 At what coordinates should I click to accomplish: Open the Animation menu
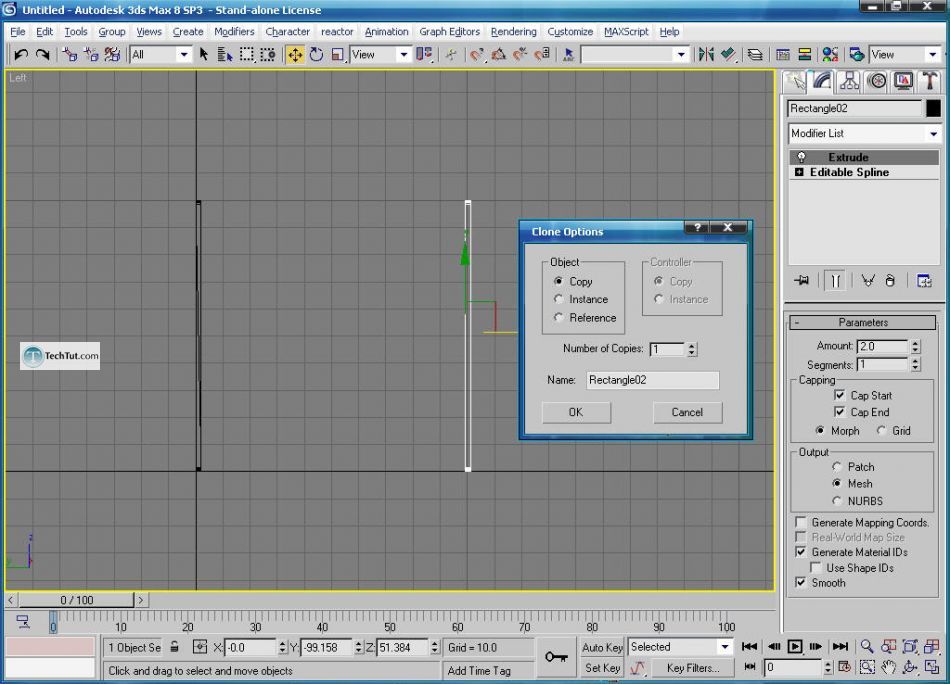pos(386,32)
